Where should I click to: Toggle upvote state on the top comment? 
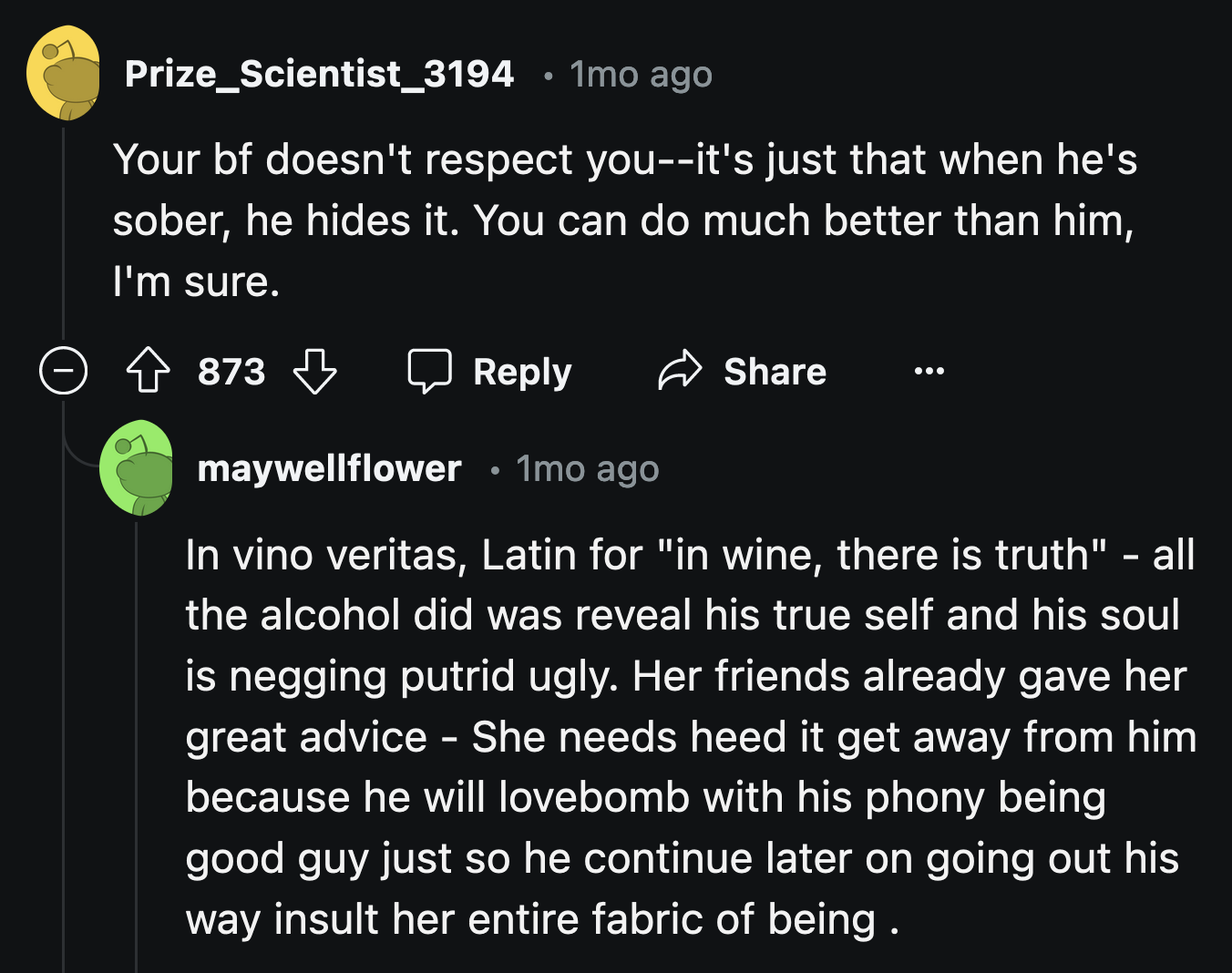click(149, 371)
